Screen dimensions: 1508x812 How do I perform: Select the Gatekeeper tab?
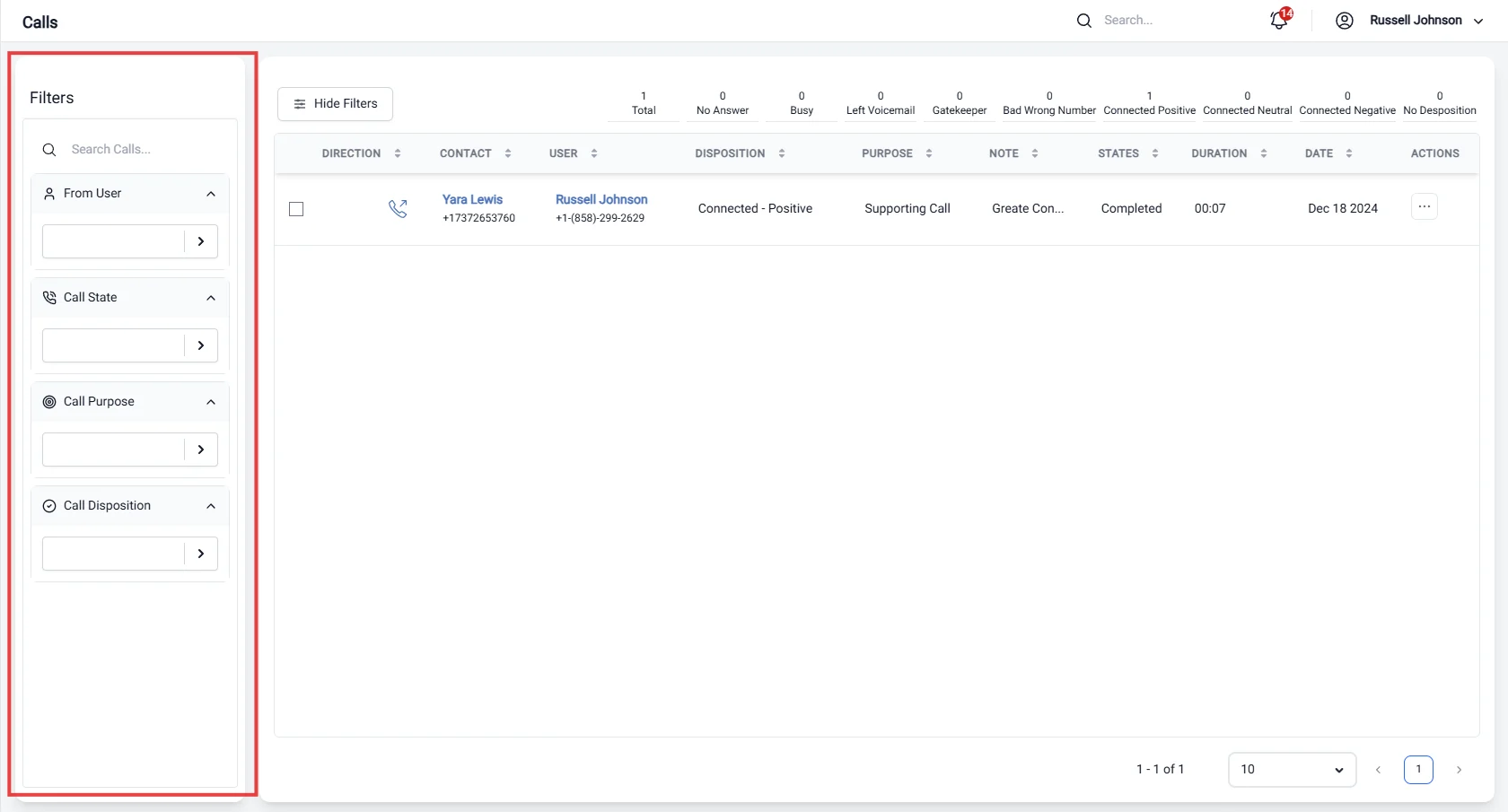[960, 103]
